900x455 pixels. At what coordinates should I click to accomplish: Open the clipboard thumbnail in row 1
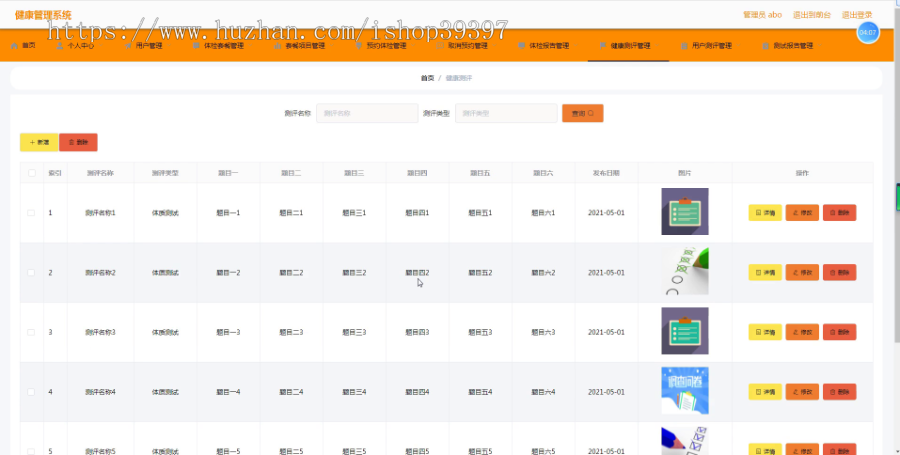click(685, 212)
